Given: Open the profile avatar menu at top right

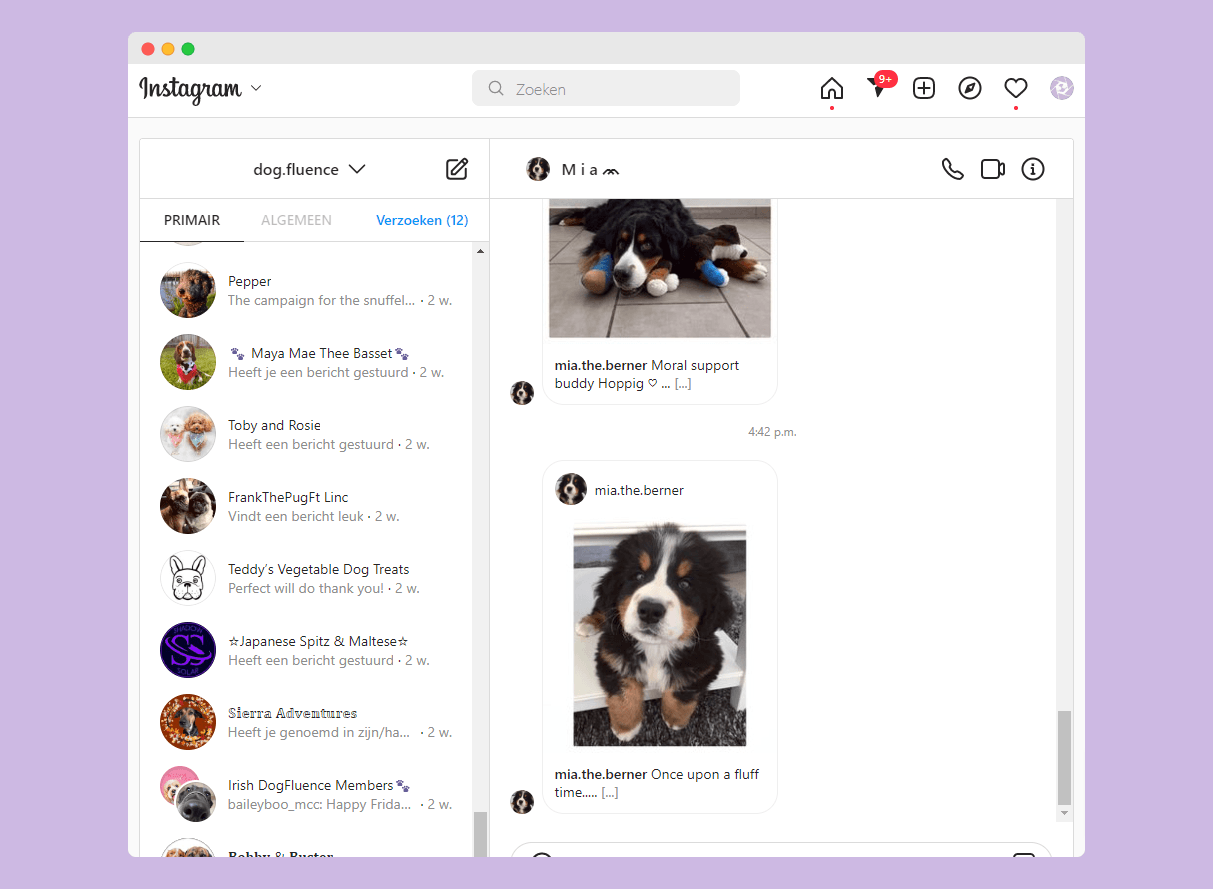Looking at the screenshot, I should click(1061, 88).
